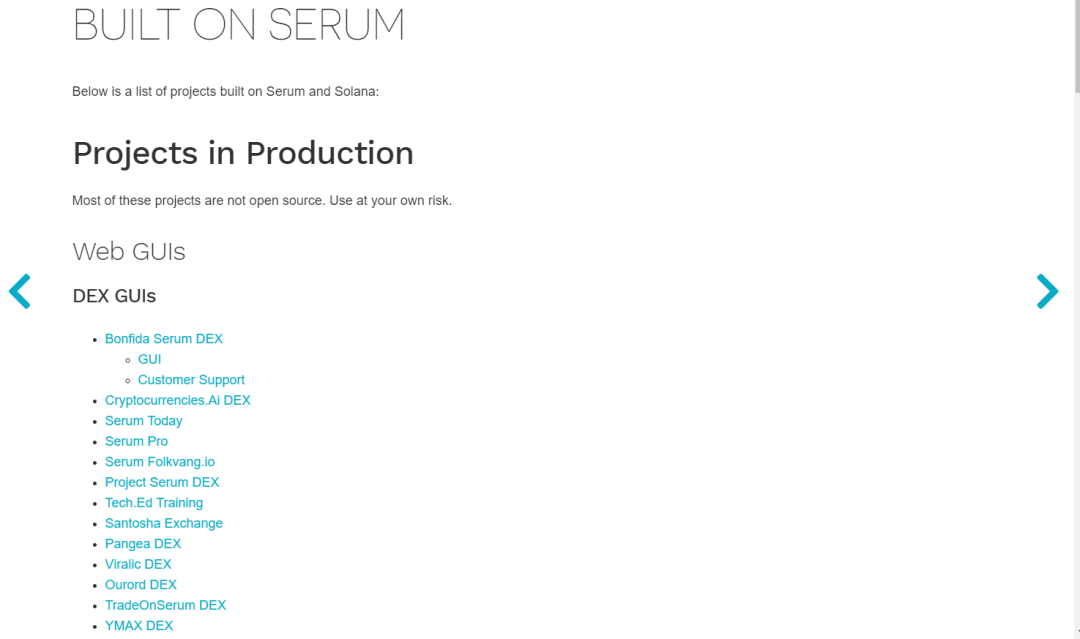The image size is (1080, 639).
Task: Go to the previous page arrow
Action: point(20,291)
